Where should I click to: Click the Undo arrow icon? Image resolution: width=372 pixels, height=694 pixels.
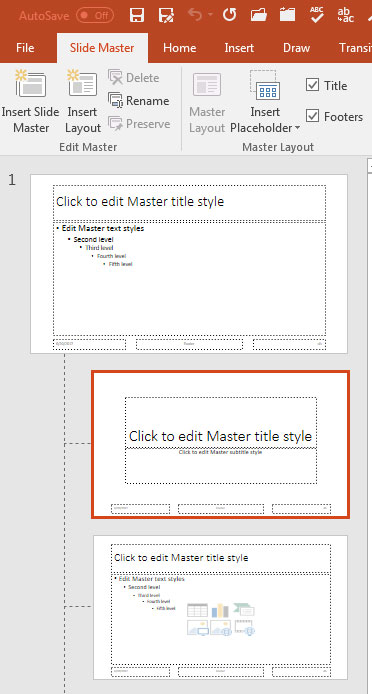click(195, 15)
